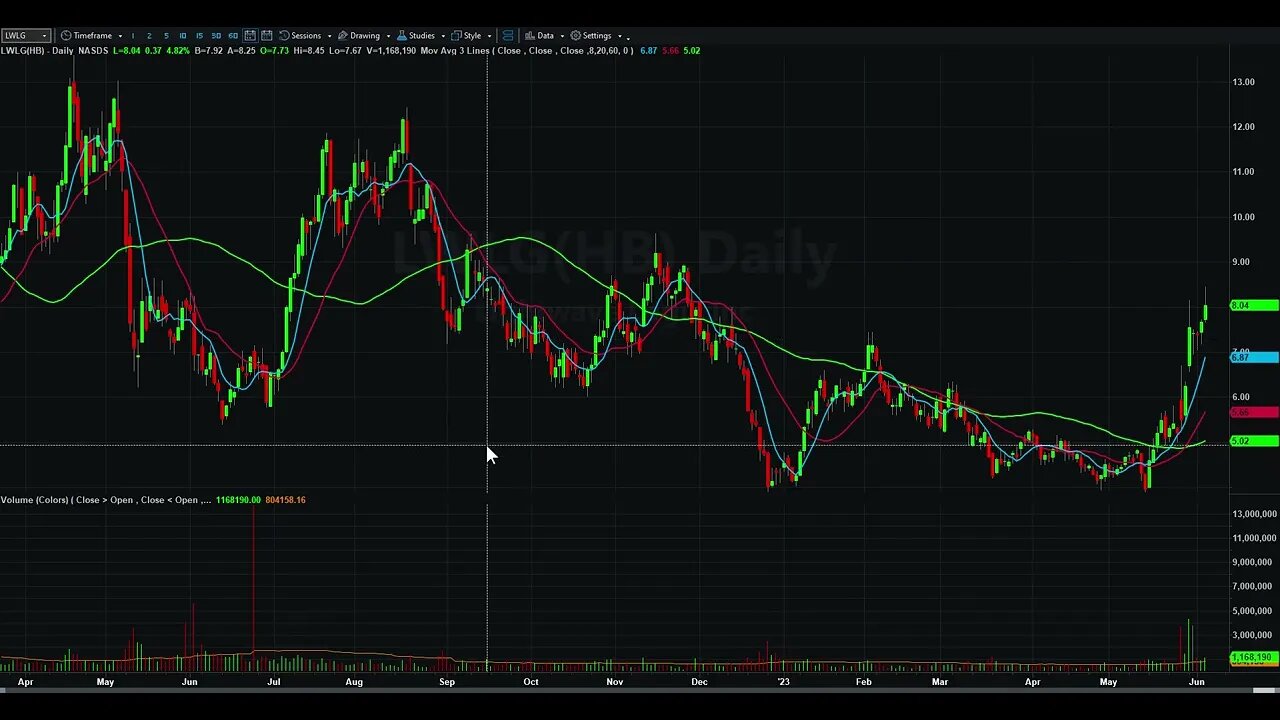Click the Timeframe clock icon
The image size is (1280, 720).
(66, 35)
